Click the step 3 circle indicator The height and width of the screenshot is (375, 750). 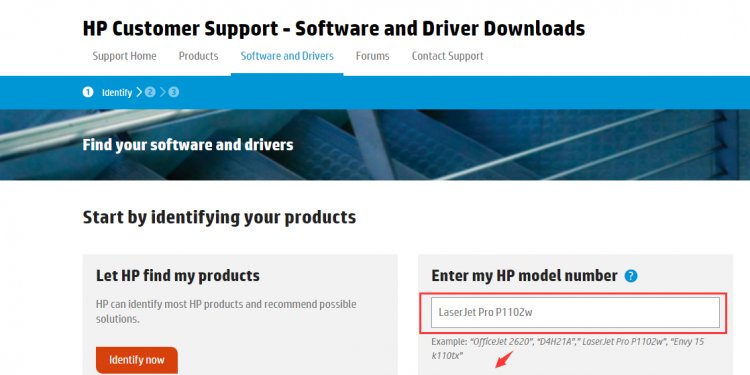[x=174, y=92]
